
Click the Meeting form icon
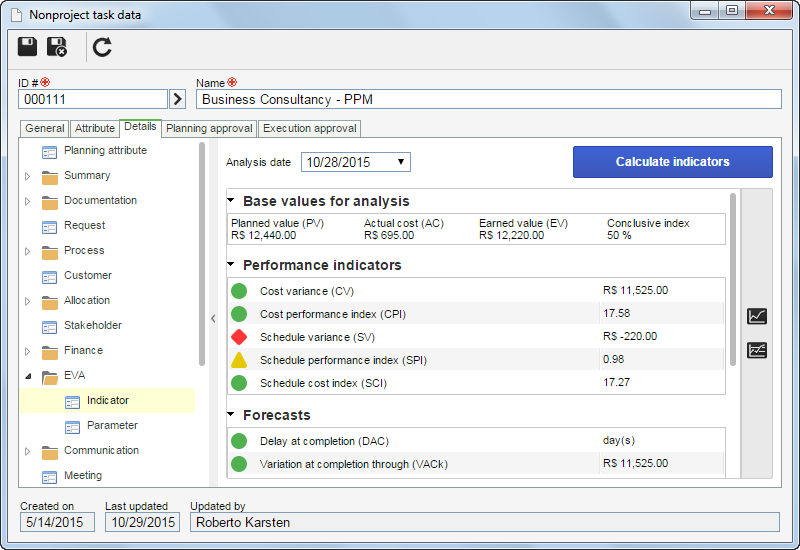[49, 477]
